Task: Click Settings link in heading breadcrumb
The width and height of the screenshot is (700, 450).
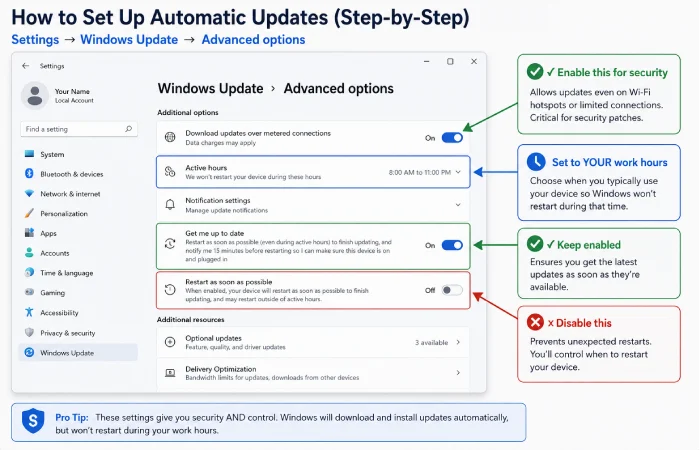Action: point(35,40)
